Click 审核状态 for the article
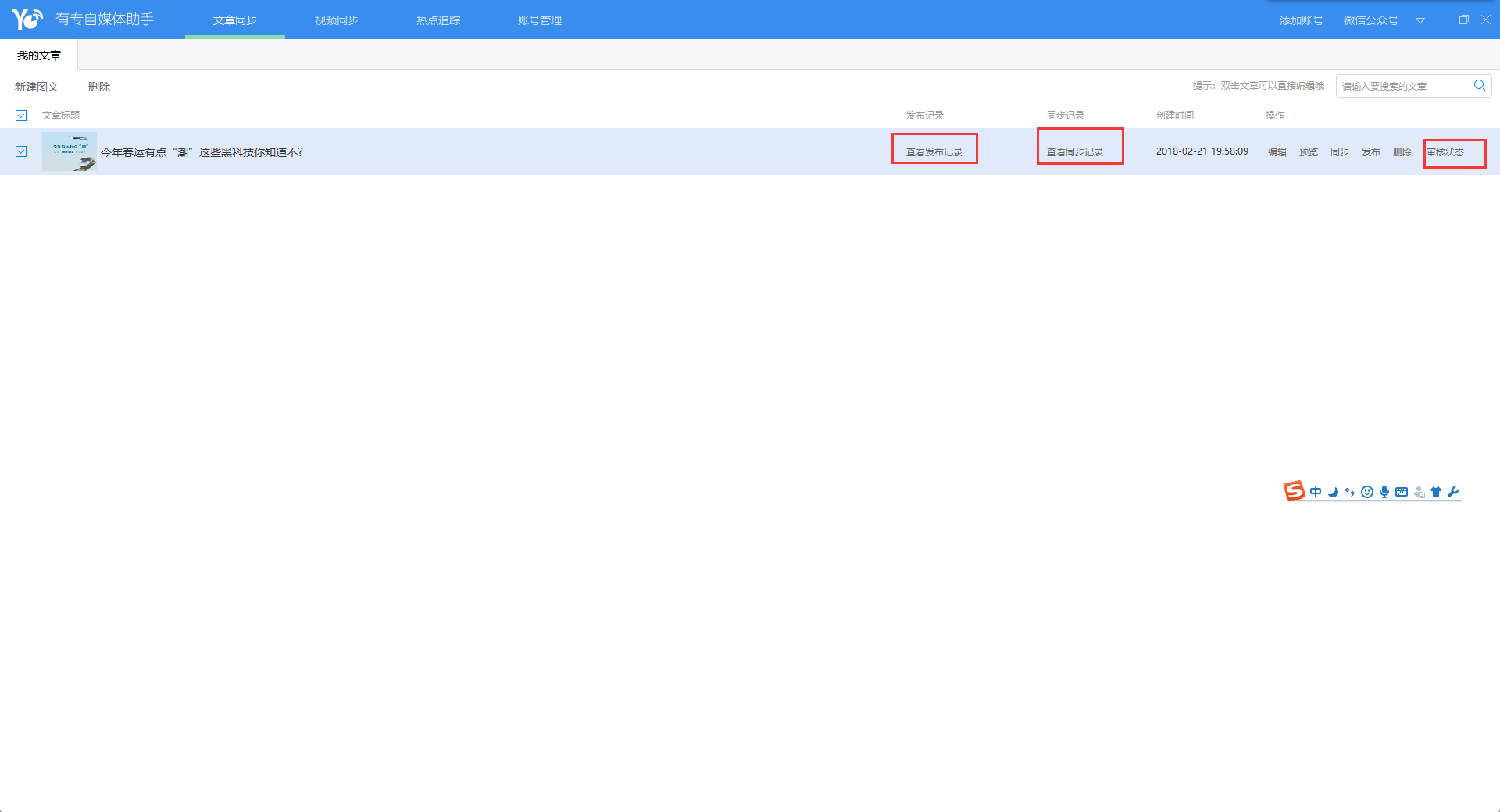The height and width of the screenshot is (812, 1500). click(x=1445, y=152)
